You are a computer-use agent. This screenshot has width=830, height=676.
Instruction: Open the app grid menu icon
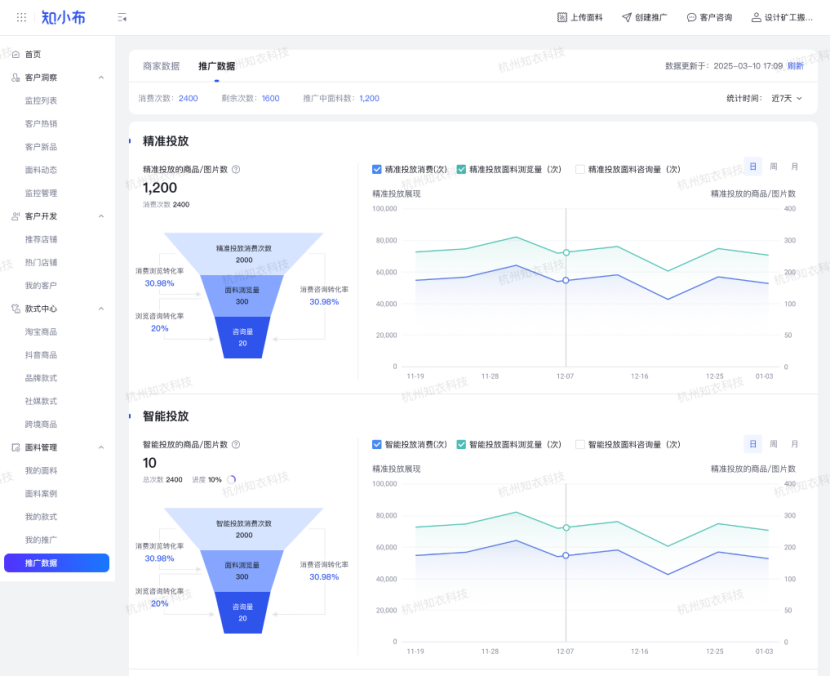click(21, 17)
